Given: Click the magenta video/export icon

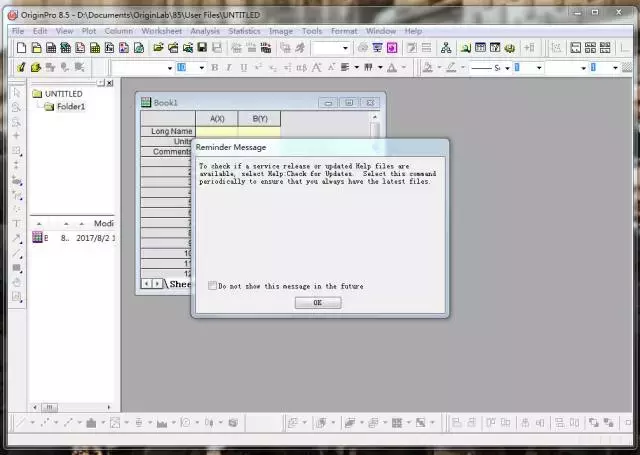Looking at the screenshot, I should (392, 48).
